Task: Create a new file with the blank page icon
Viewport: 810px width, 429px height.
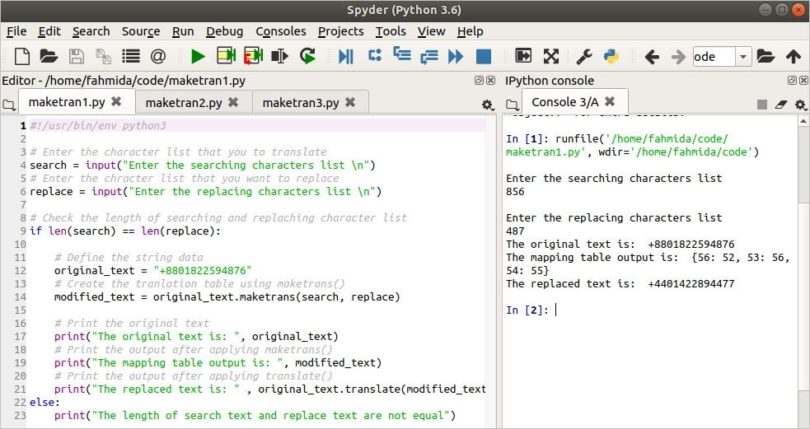Action: (x=22, y=56)
